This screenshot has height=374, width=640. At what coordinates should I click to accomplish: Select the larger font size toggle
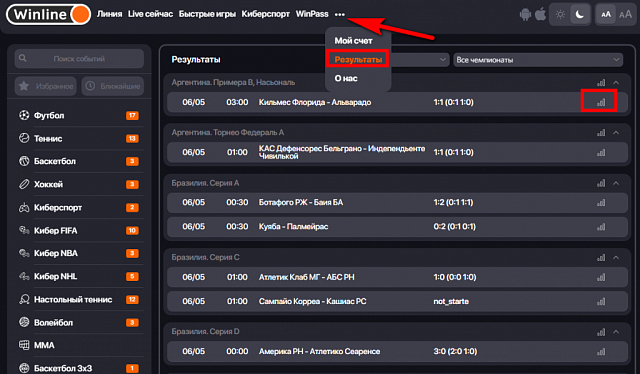[x=625, y=15]
